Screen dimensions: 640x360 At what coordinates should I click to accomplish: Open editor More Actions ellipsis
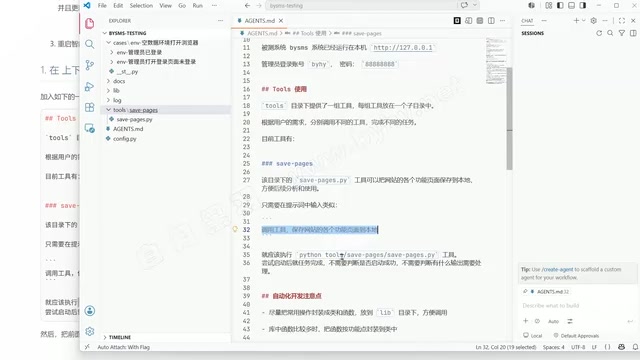502,20
